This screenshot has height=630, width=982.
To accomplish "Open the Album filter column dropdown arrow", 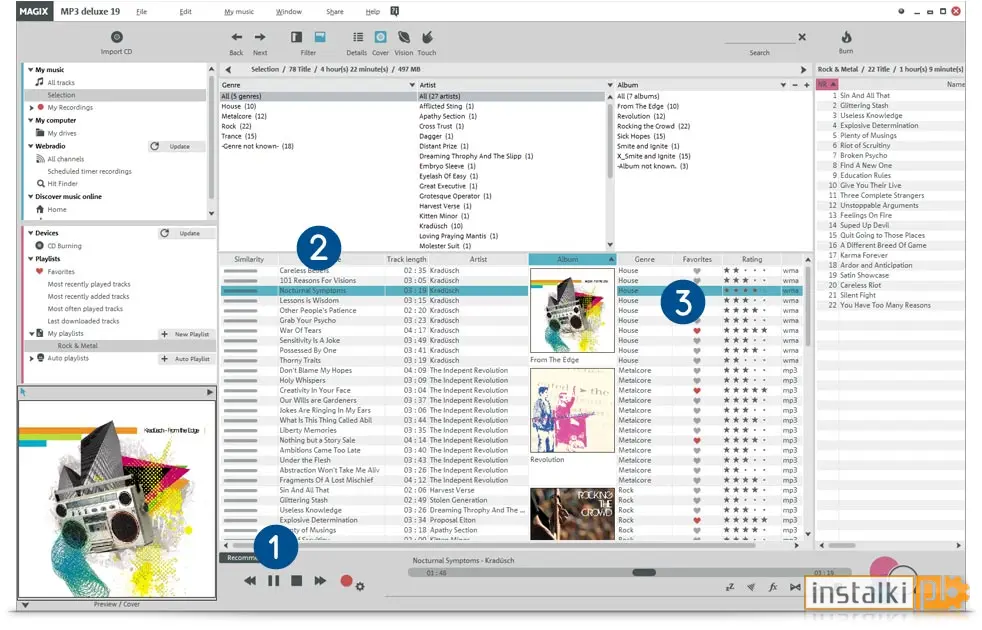I will pyautogui.click(x=783, y=85).
